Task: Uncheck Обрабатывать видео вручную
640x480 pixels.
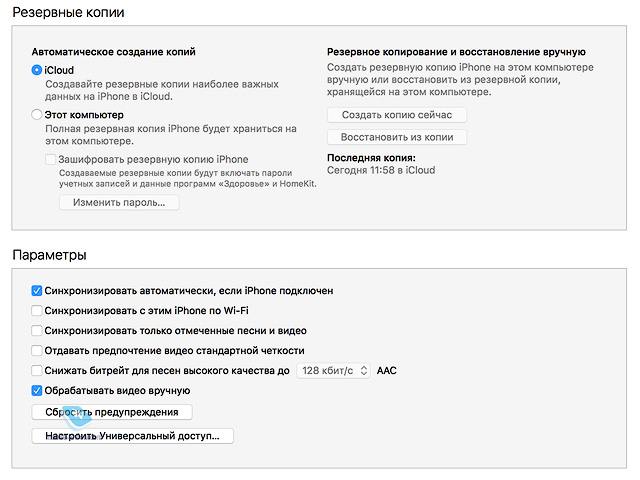Action: pos(37,391)
